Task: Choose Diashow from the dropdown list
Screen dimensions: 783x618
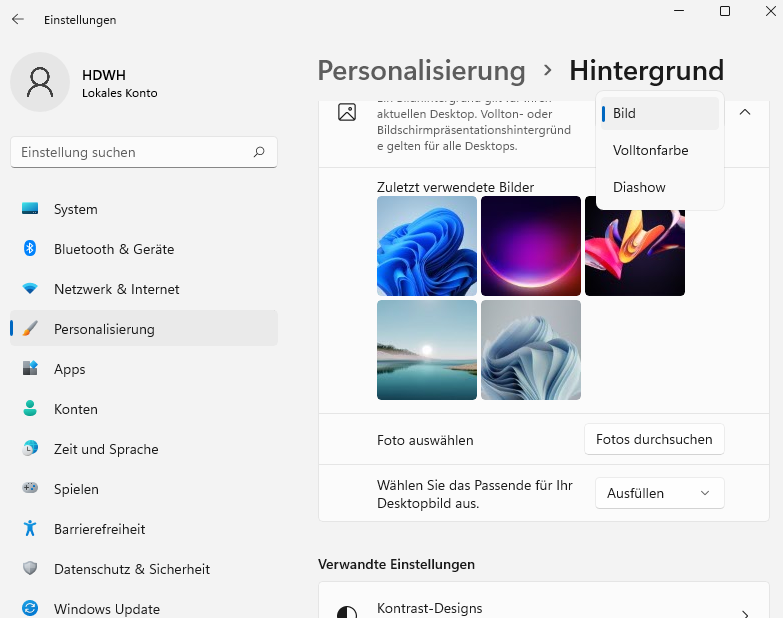Action: click(x=660, y=187)
